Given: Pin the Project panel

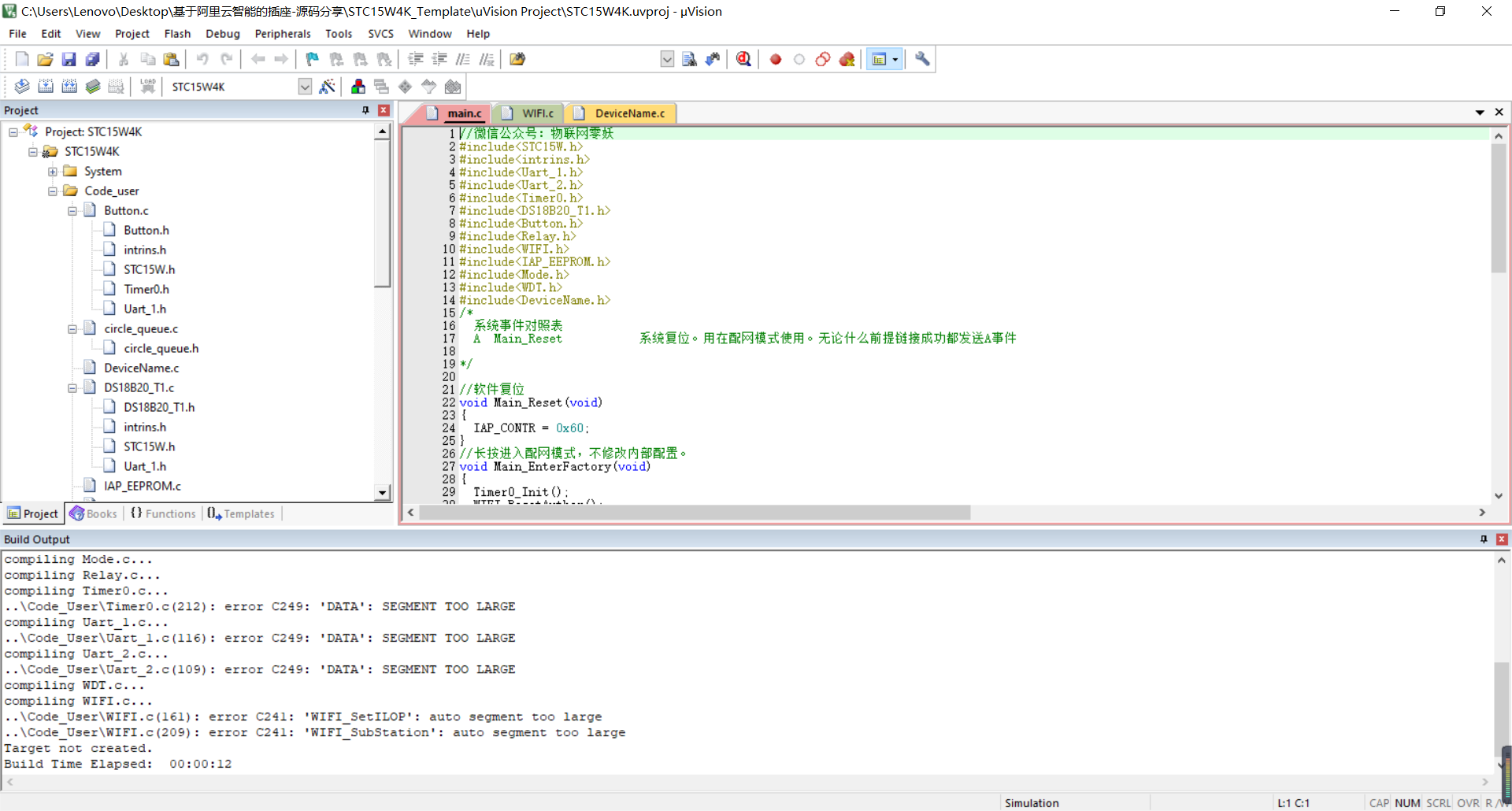Looking at the screenshot, I should (x=365, y=110).
